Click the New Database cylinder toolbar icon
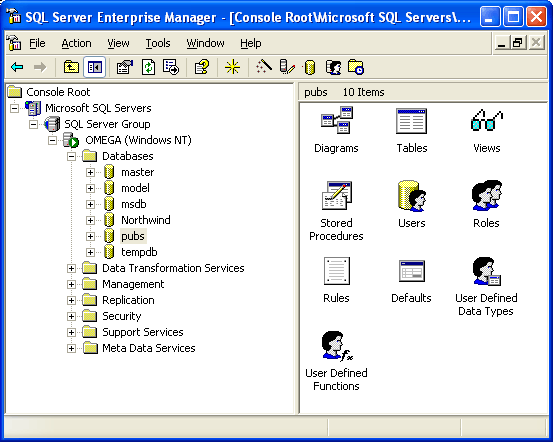Screen dimensions: 553x442 coord(309,67)
